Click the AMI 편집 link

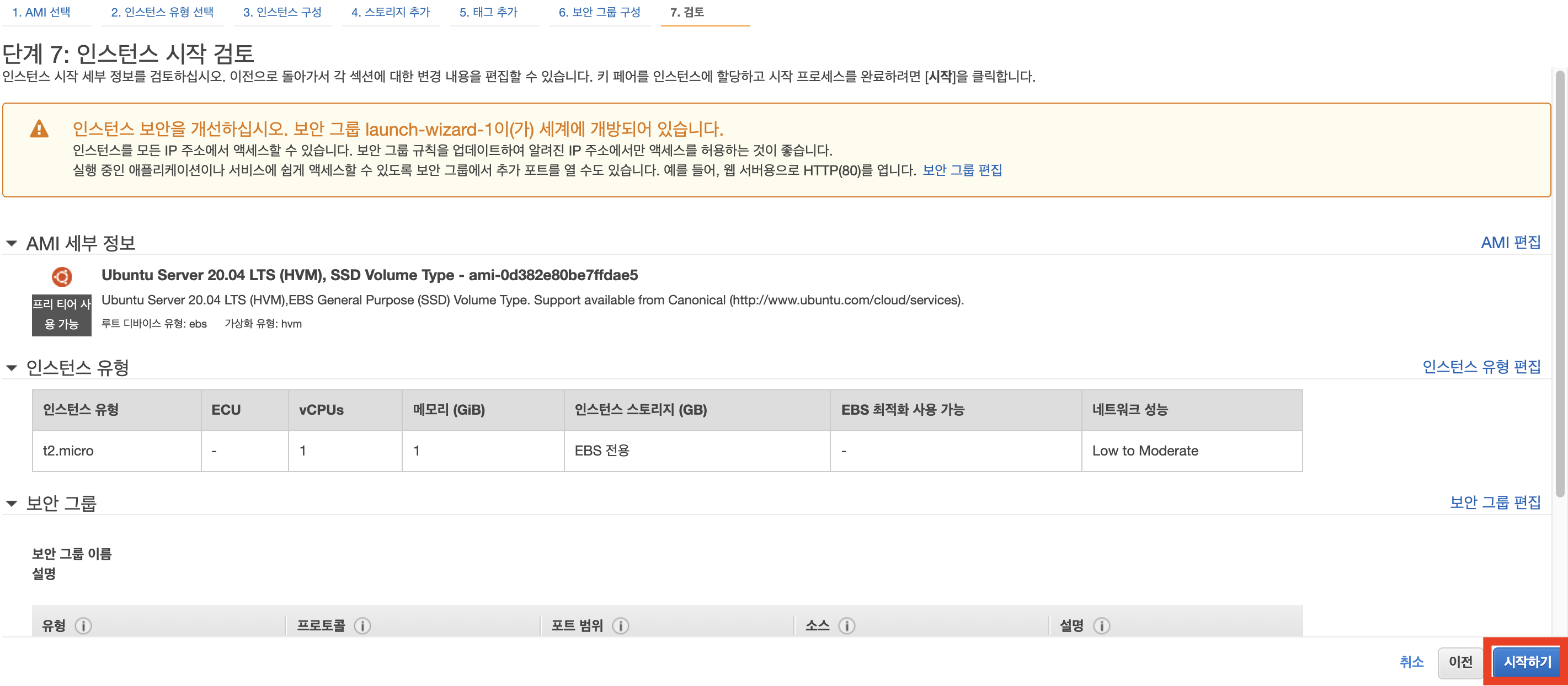click(x=1510, y=242)
